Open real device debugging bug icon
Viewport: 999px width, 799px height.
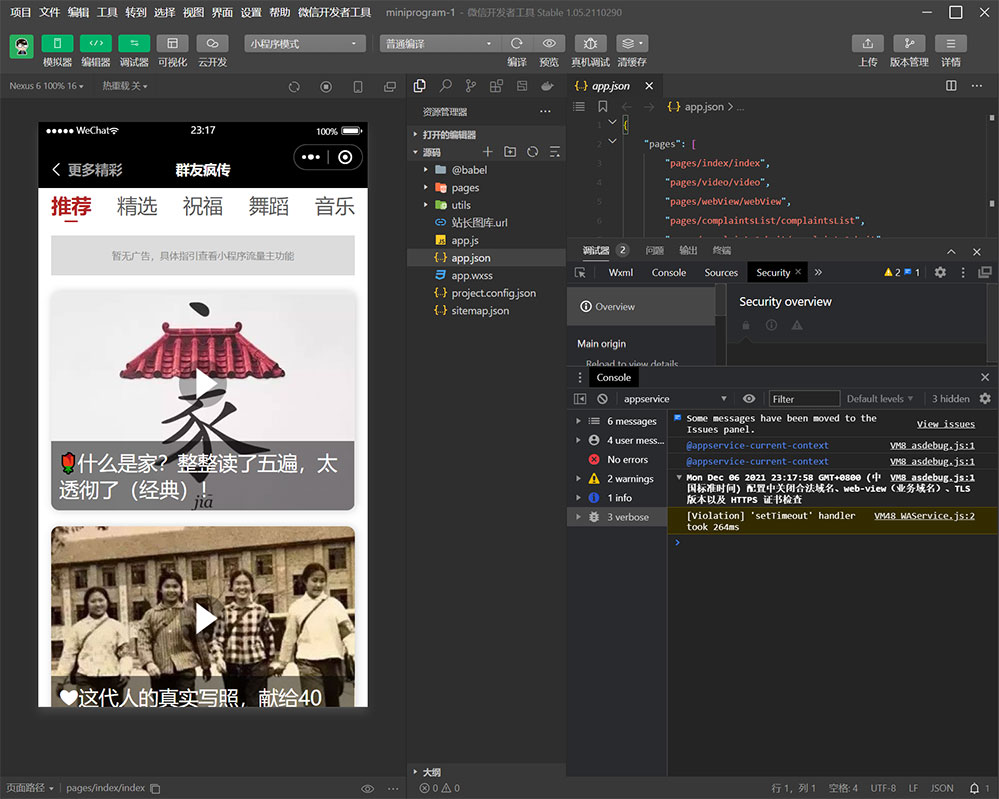click(x=590, y=44)
